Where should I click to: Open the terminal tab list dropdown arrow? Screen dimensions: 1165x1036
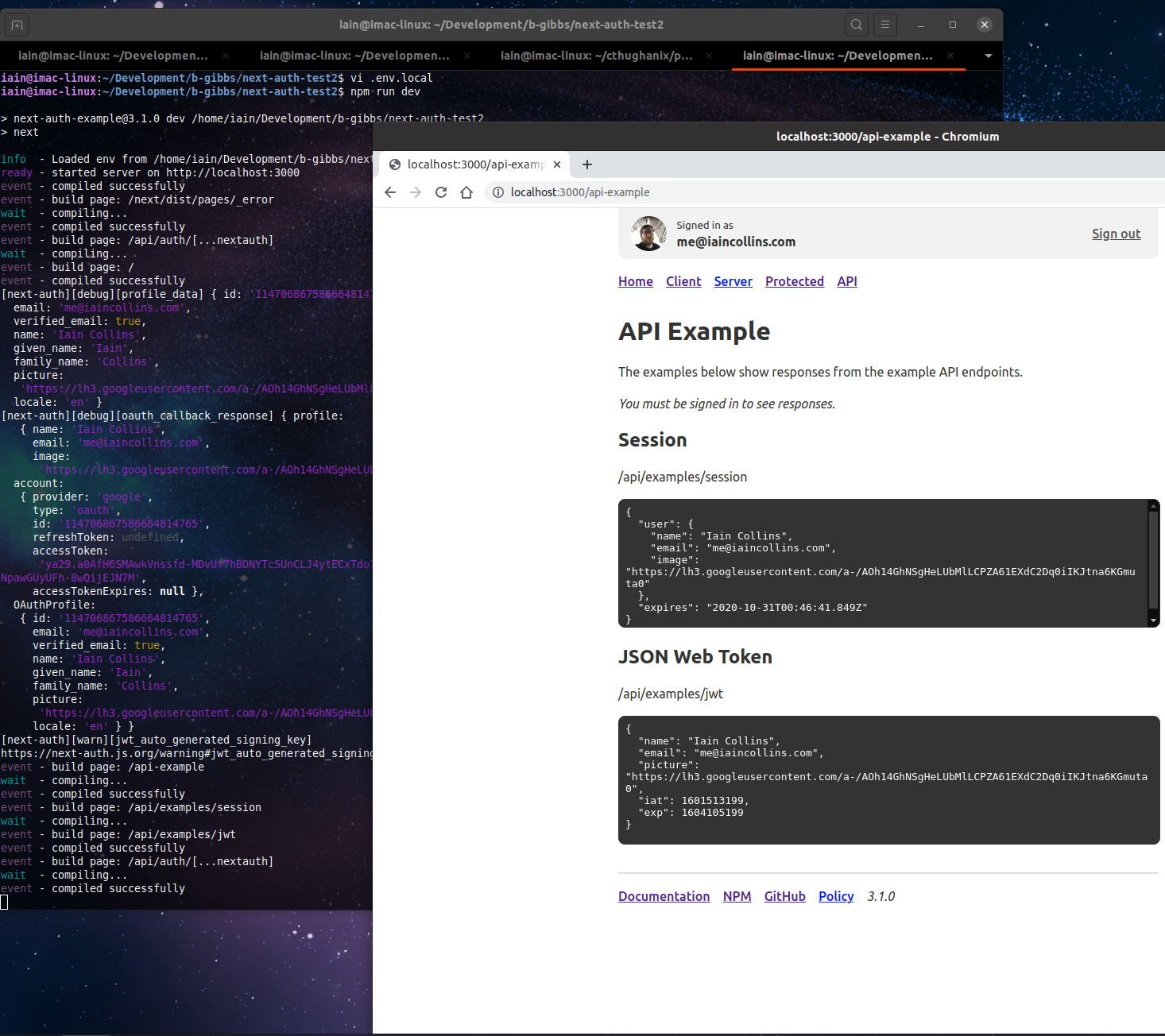(988, 56)
